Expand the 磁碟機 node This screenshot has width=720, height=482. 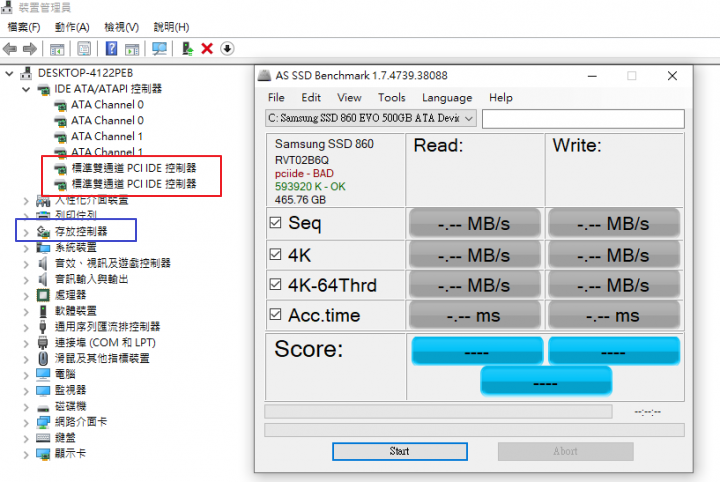pyautogui.click(x=26, y=407)
